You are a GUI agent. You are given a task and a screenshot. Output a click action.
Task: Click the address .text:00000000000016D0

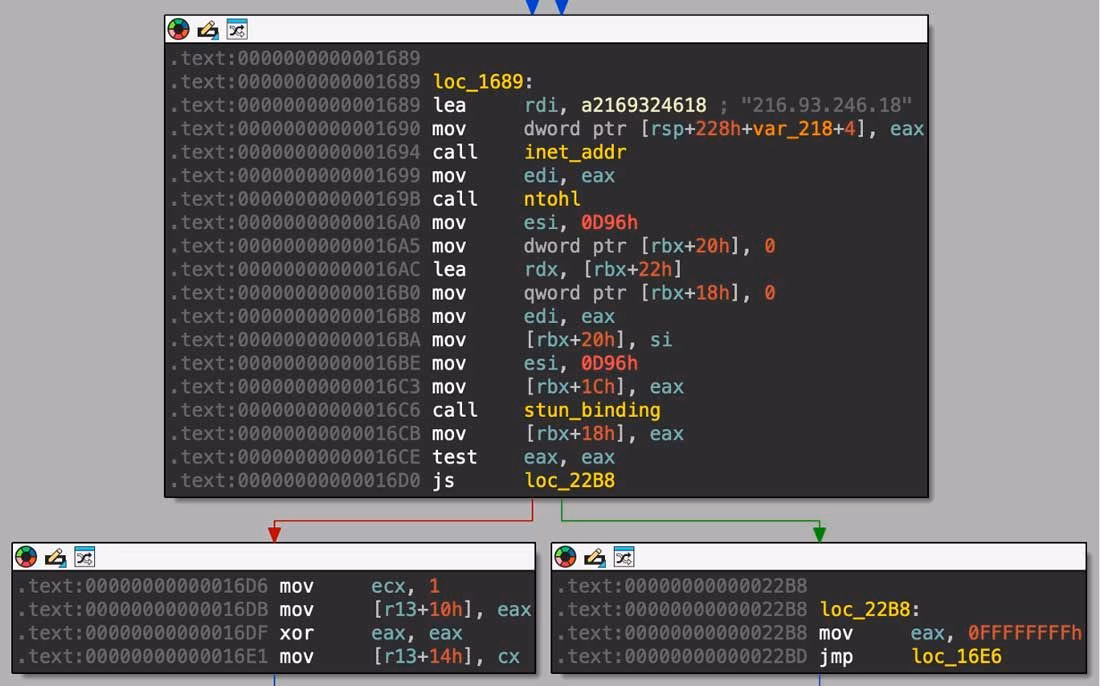(295, 481)
